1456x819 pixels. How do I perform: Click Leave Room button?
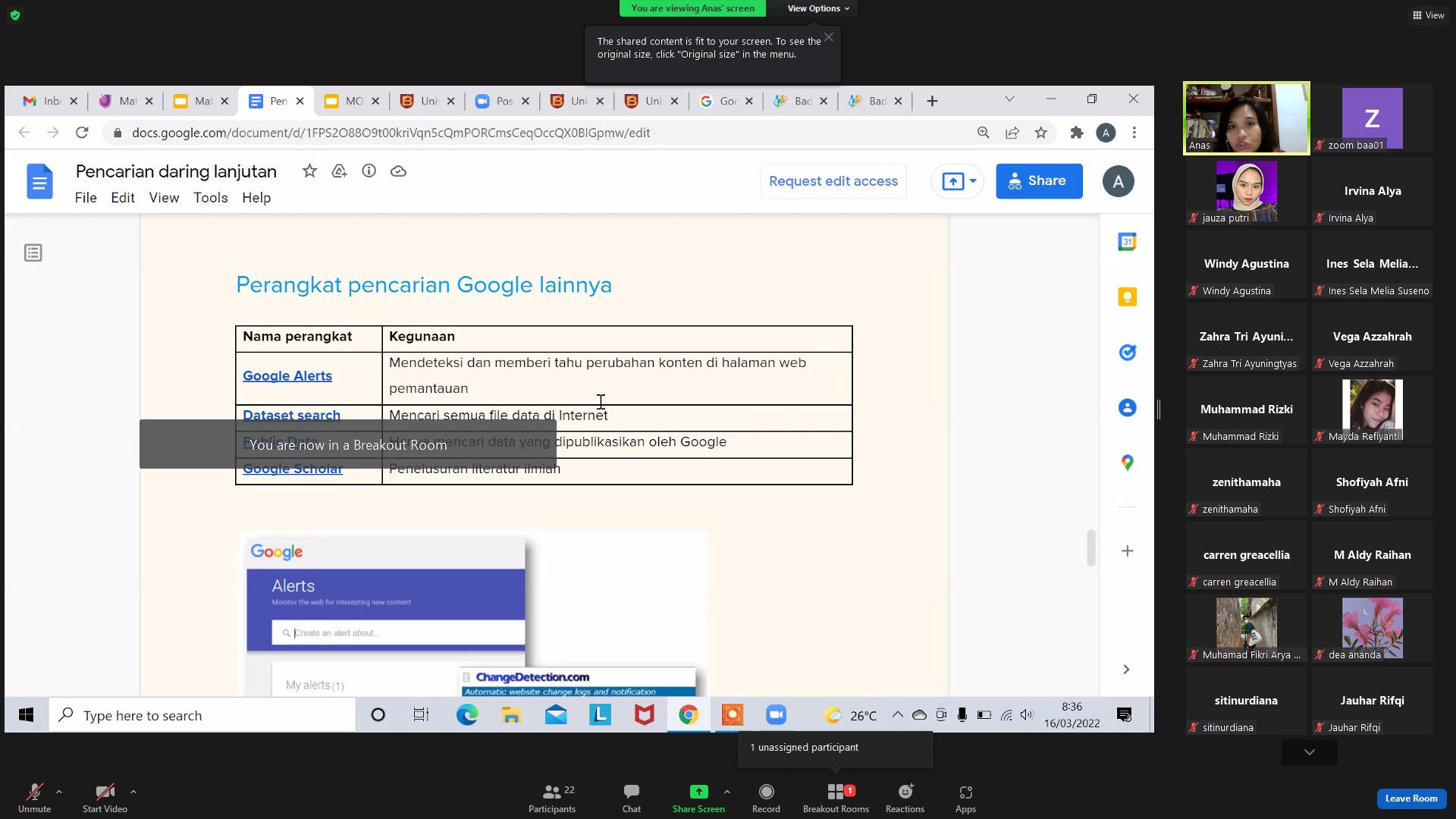[x=1411, y=799]
